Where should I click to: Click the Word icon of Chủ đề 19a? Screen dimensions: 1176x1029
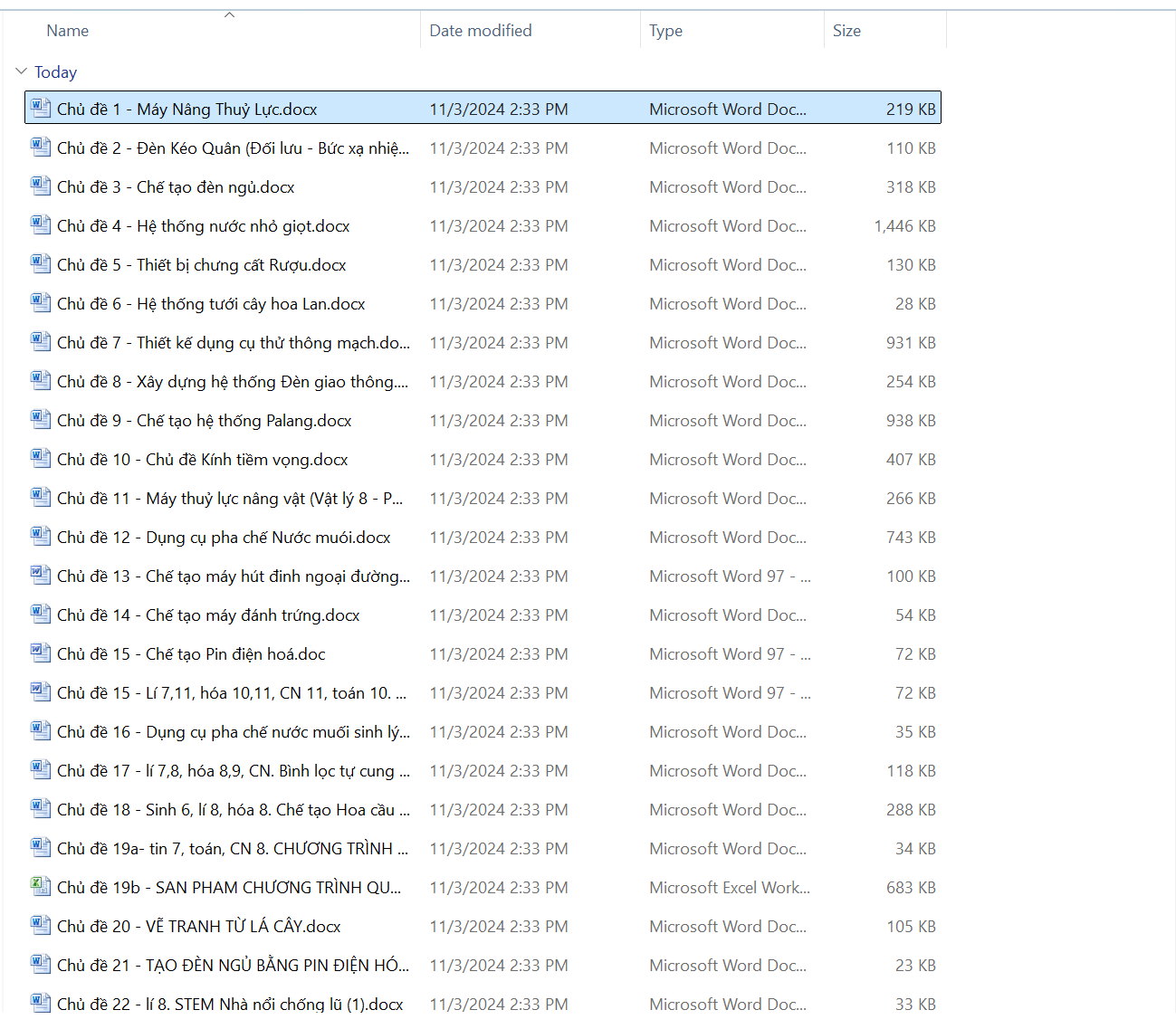coord(41,848)
